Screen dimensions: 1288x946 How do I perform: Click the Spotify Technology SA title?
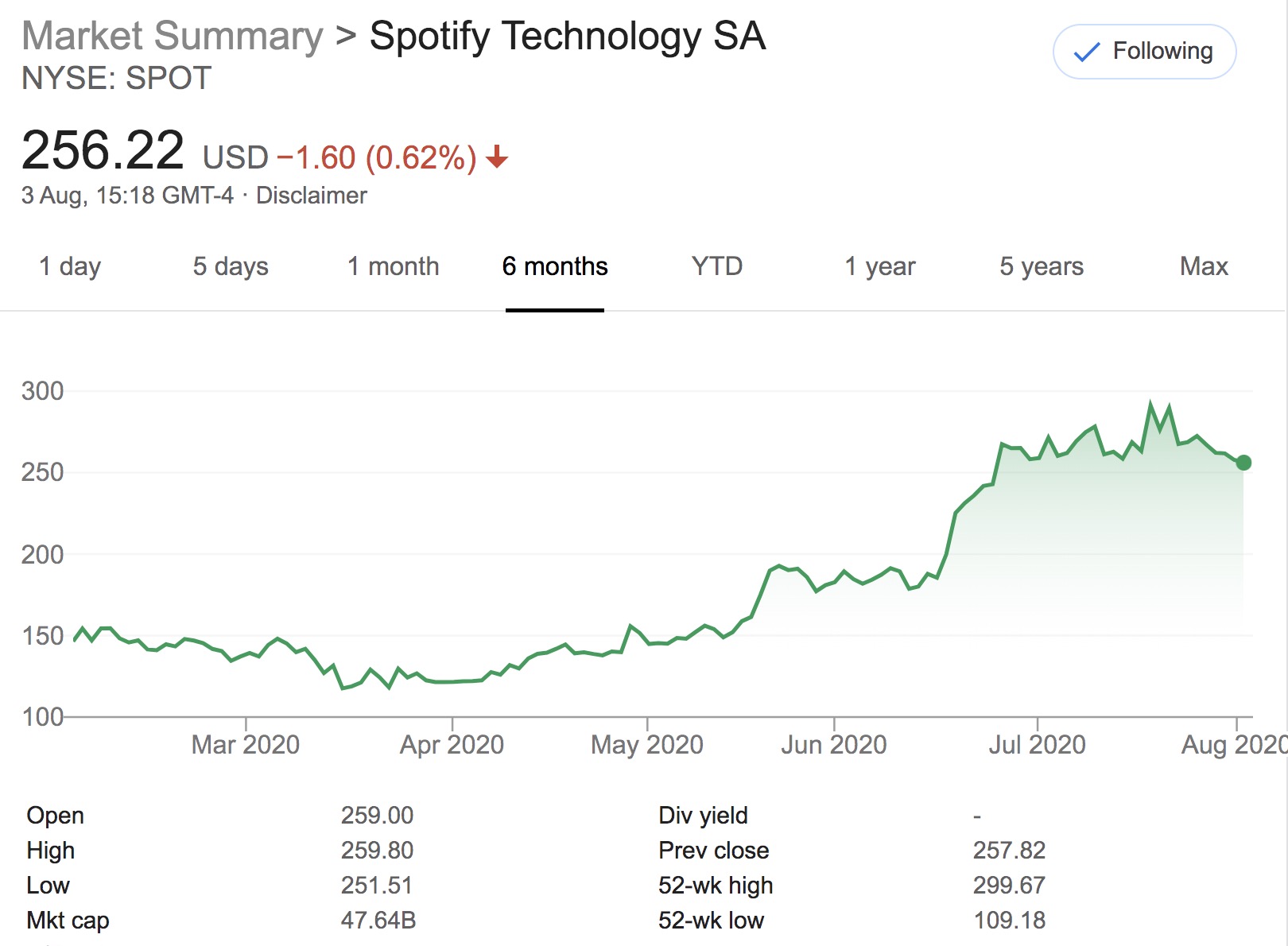568,37
